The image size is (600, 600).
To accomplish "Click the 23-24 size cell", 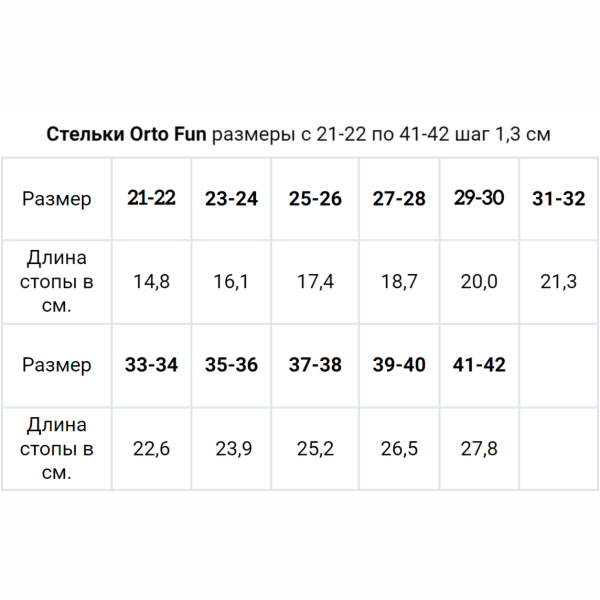I will click(231, 199).
